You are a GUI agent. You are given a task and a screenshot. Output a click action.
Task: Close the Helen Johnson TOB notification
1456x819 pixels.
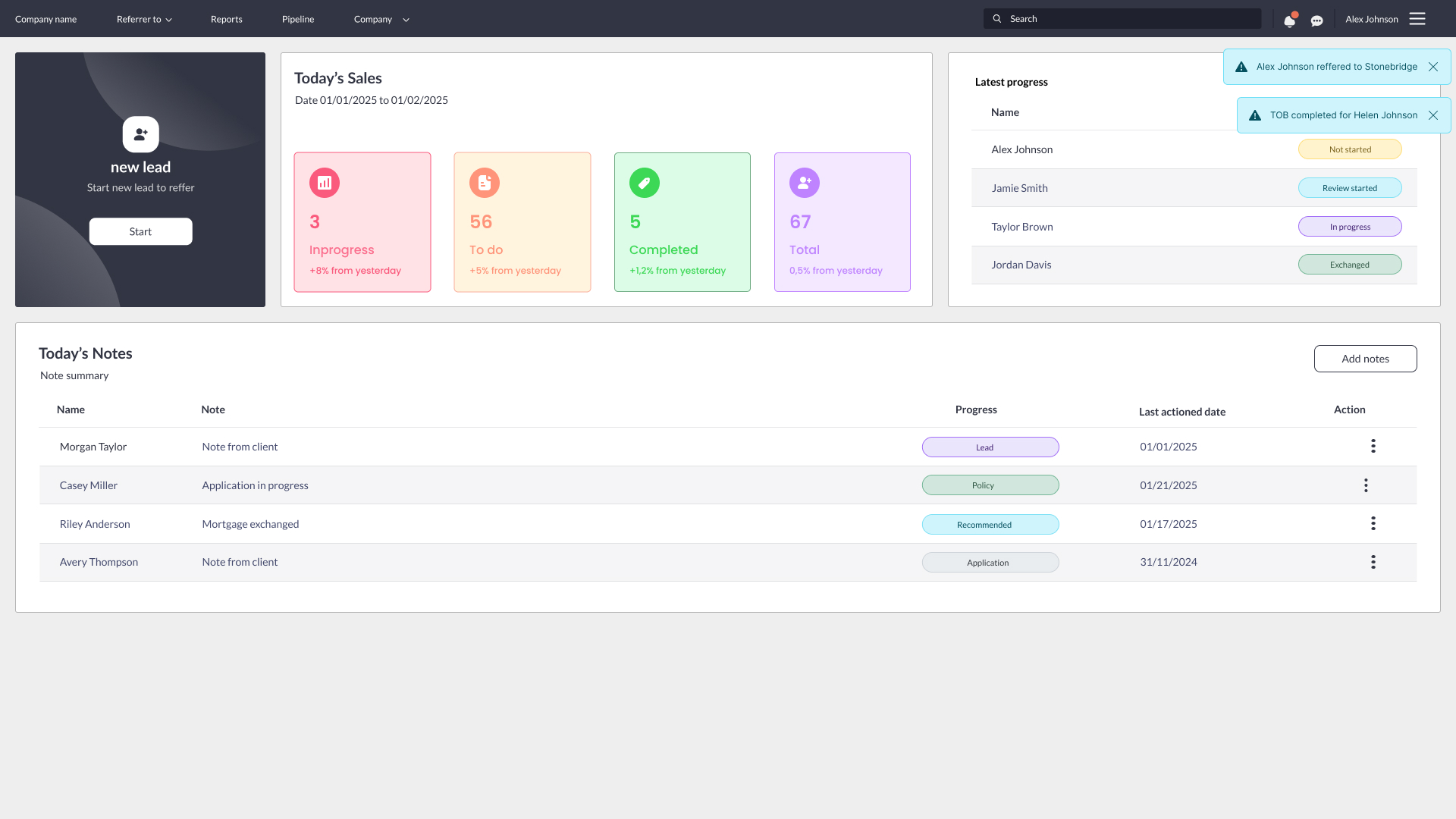pyautogui.click(x=1433, y=115)
